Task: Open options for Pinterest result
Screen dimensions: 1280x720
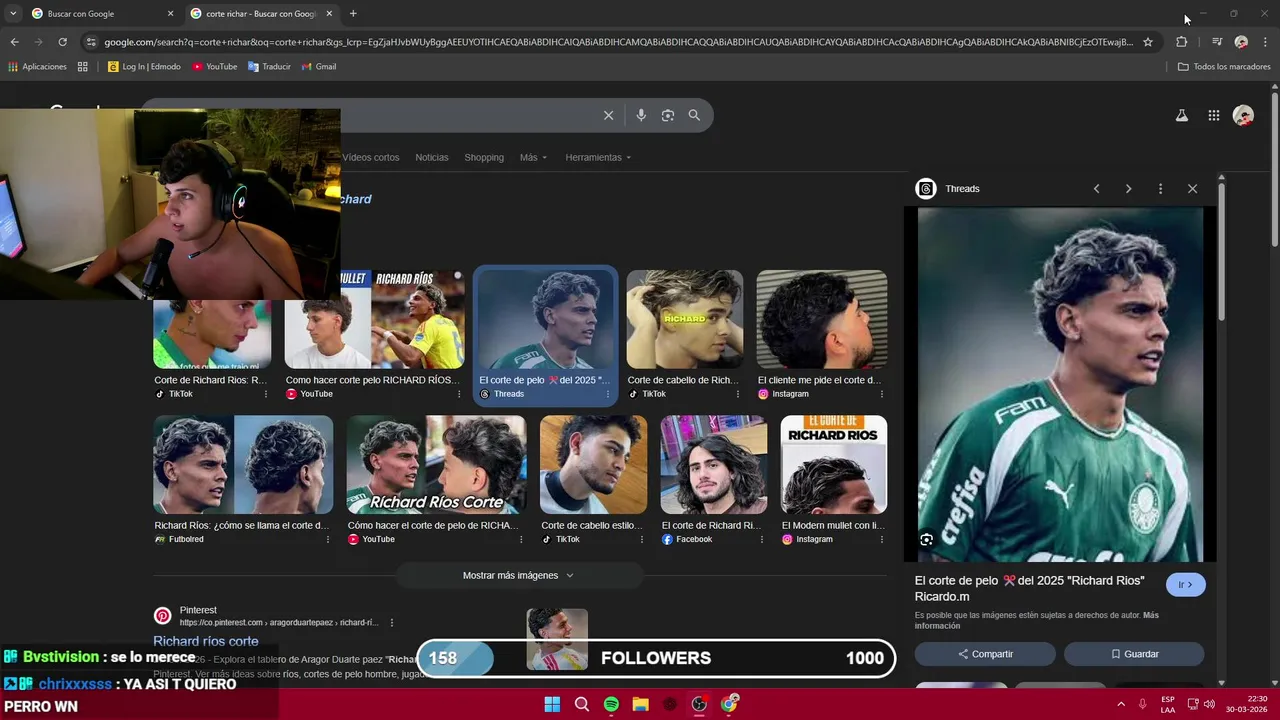Action: (x=391, y=622)
